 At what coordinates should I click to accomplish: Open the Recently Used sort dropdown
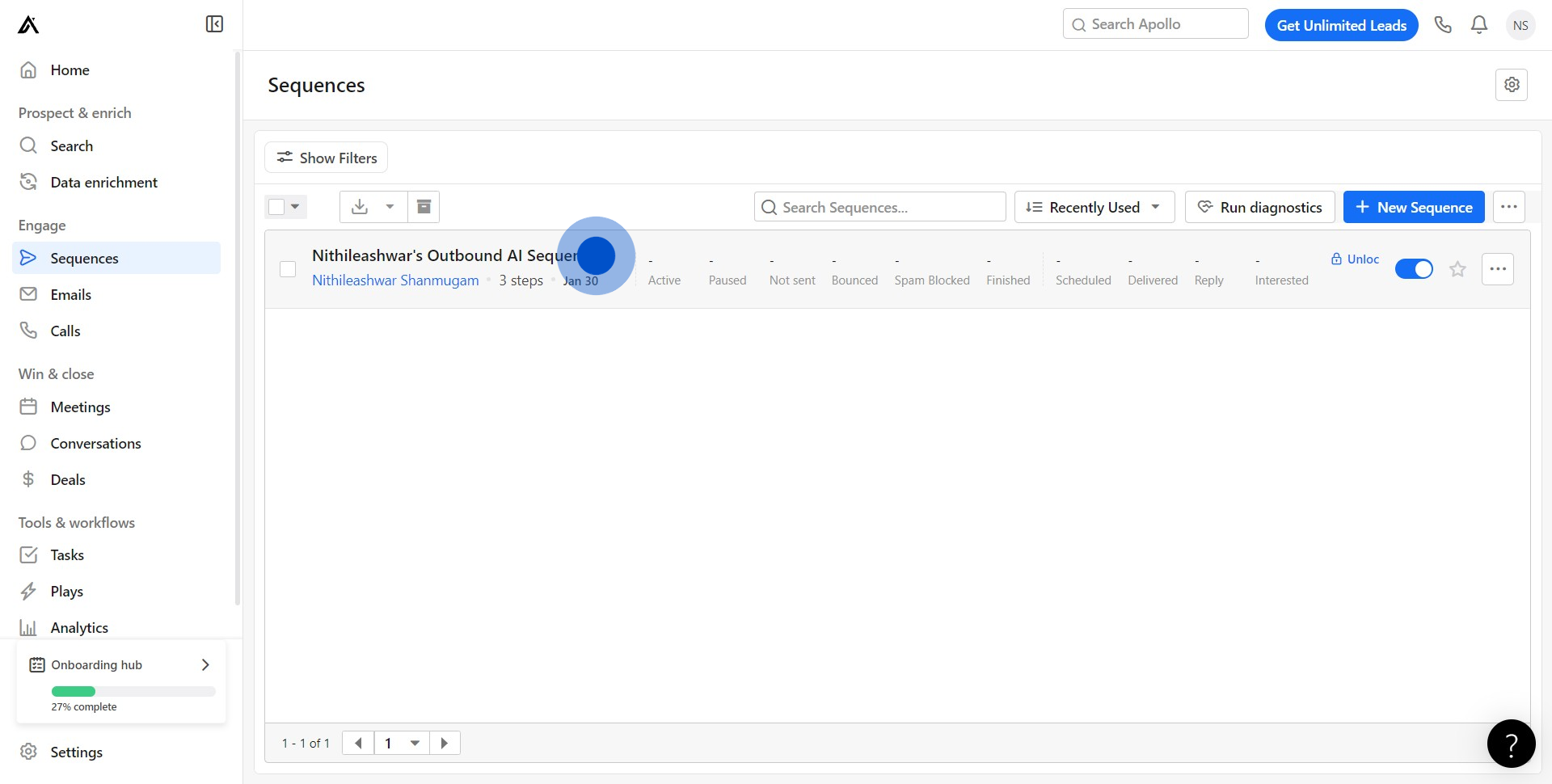click(x=1094, y=207)
